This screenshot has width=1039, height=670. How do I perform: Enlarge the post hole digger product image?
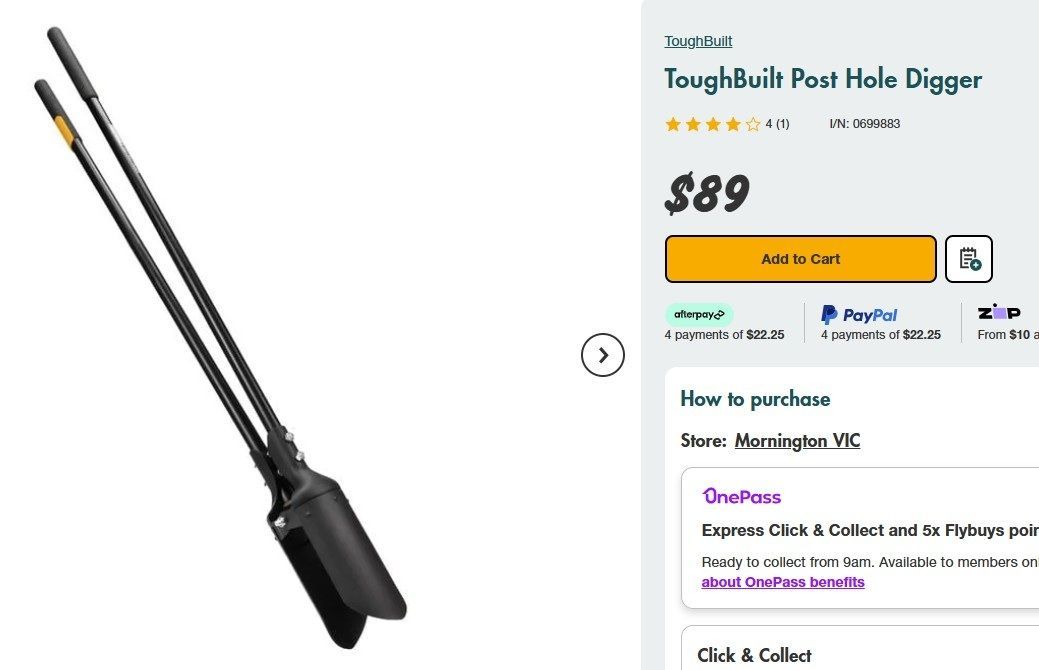(221, 338)
